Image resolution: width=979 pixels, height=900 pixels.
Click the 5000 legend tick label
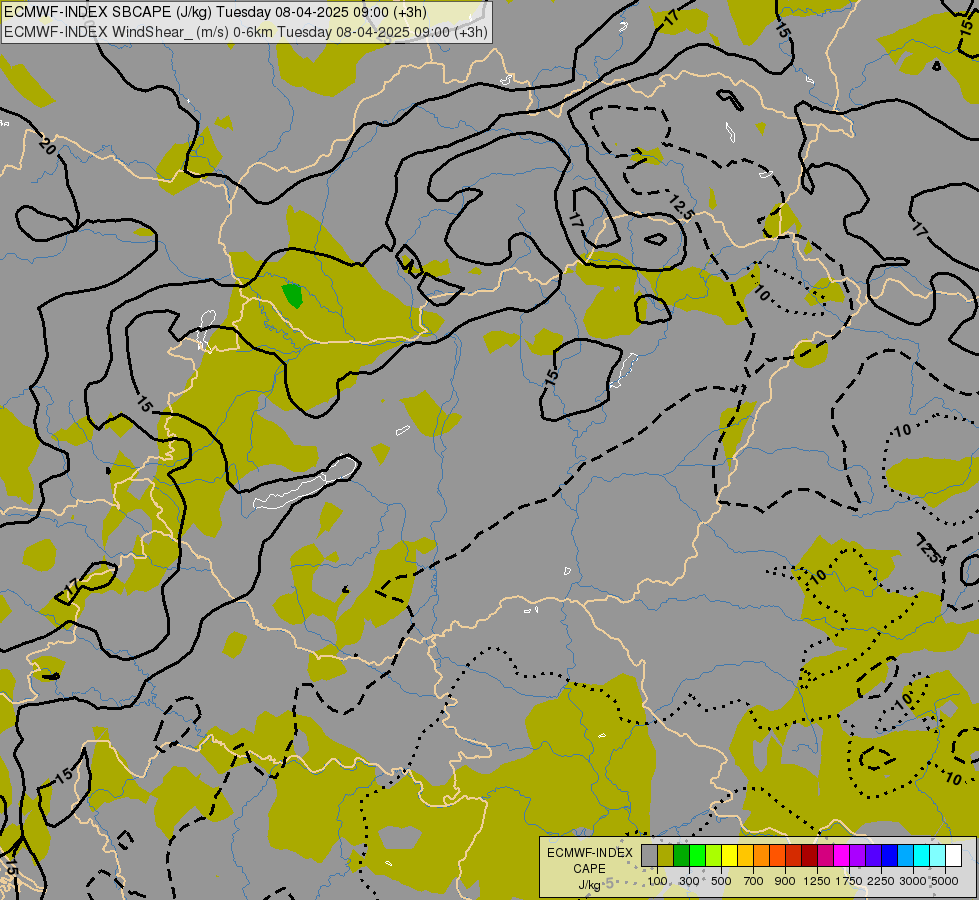pos(945,881)
